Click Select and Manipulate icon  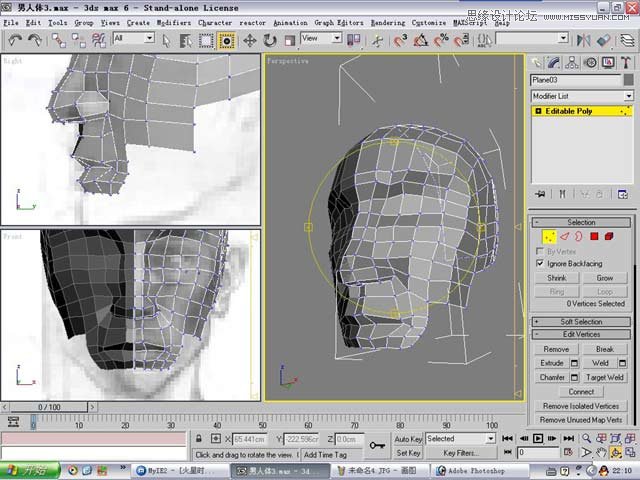pyautogui.click(x=378, y=40)
